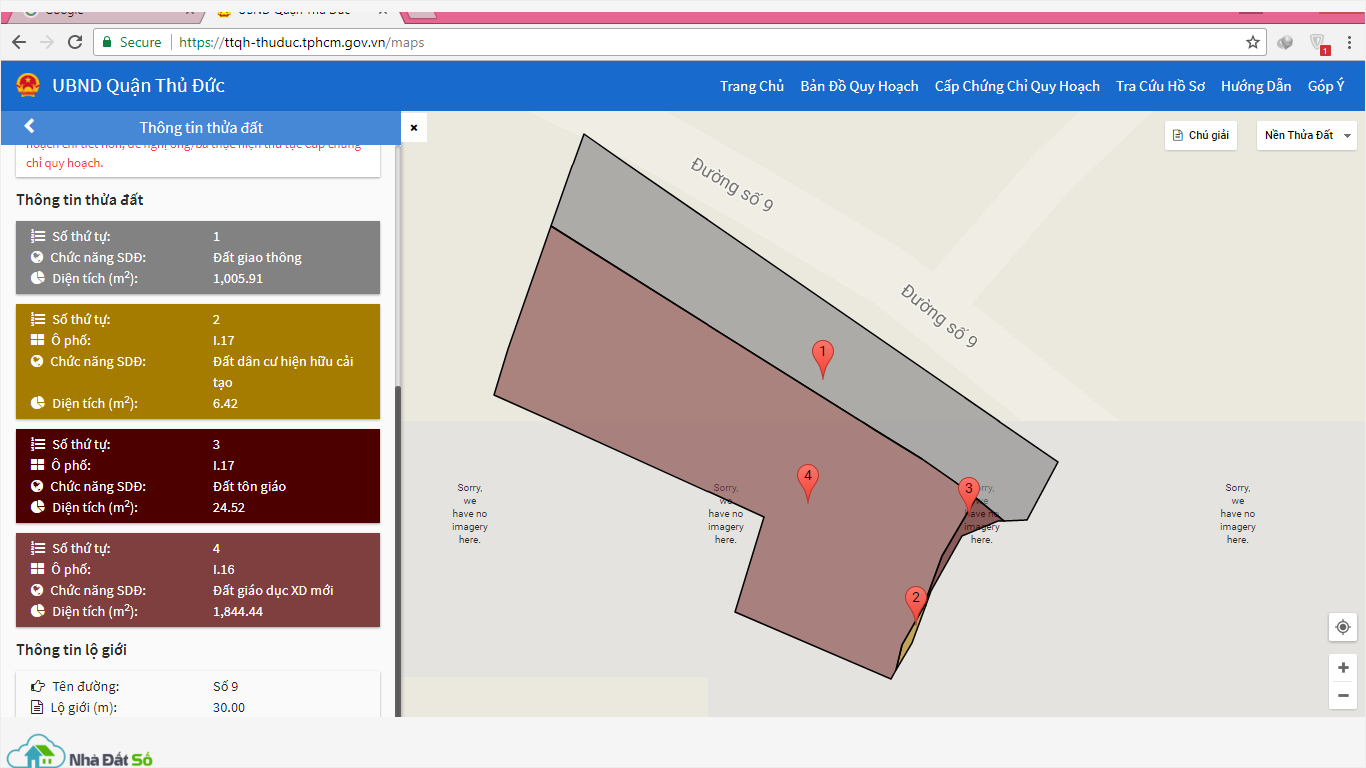Click the globe icon beside Đất tôn giáo
This screenshot has height=768, width=1366.
(38, 486)
